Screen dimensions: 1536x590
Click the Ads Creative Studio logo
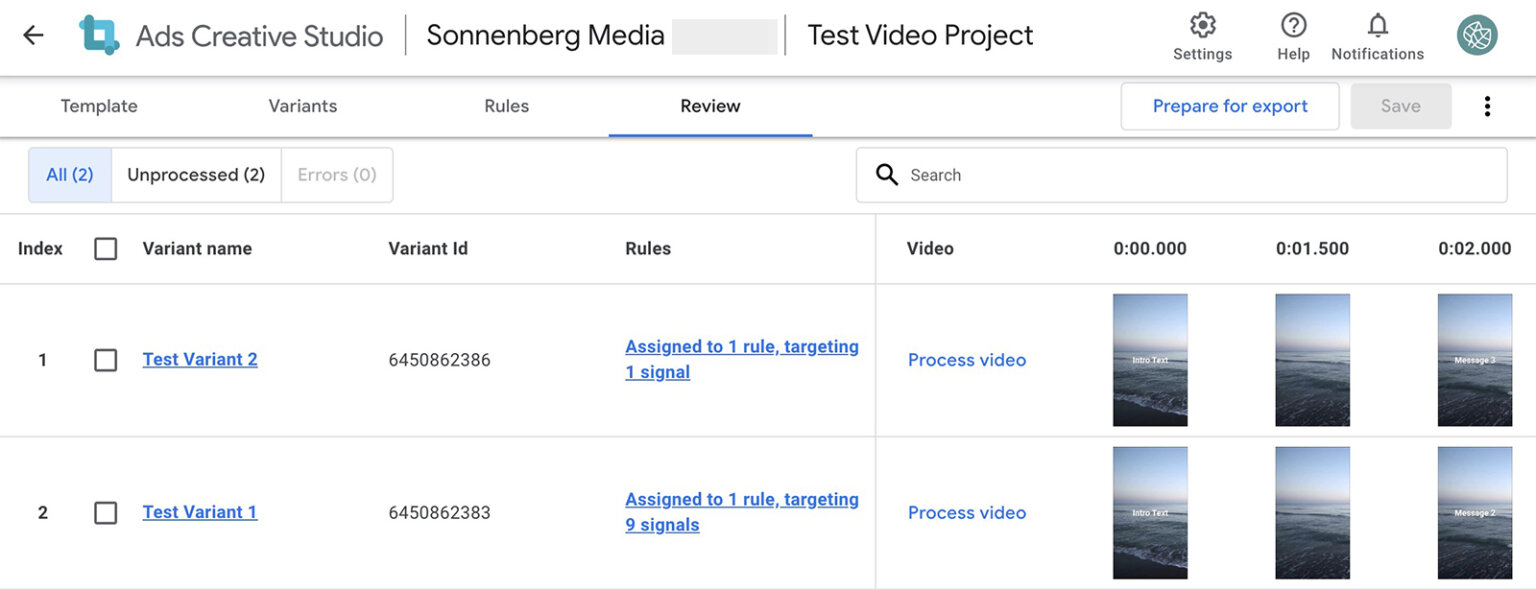pyautogui.click(x=97, y=34)
